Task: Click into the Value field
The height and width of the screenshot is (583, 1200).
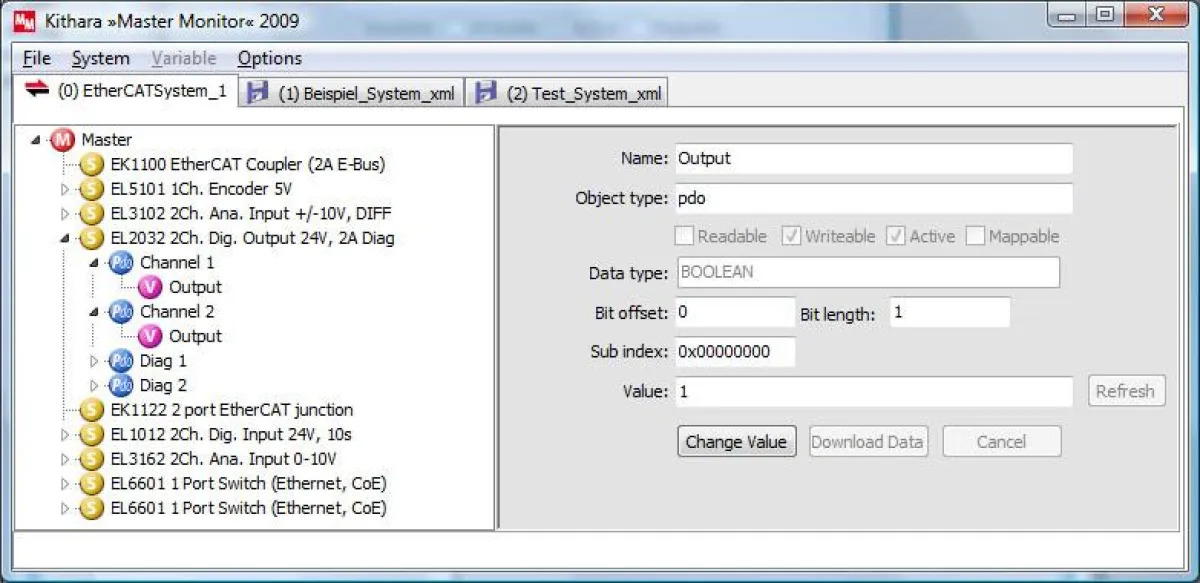Action: click(874, 391)
